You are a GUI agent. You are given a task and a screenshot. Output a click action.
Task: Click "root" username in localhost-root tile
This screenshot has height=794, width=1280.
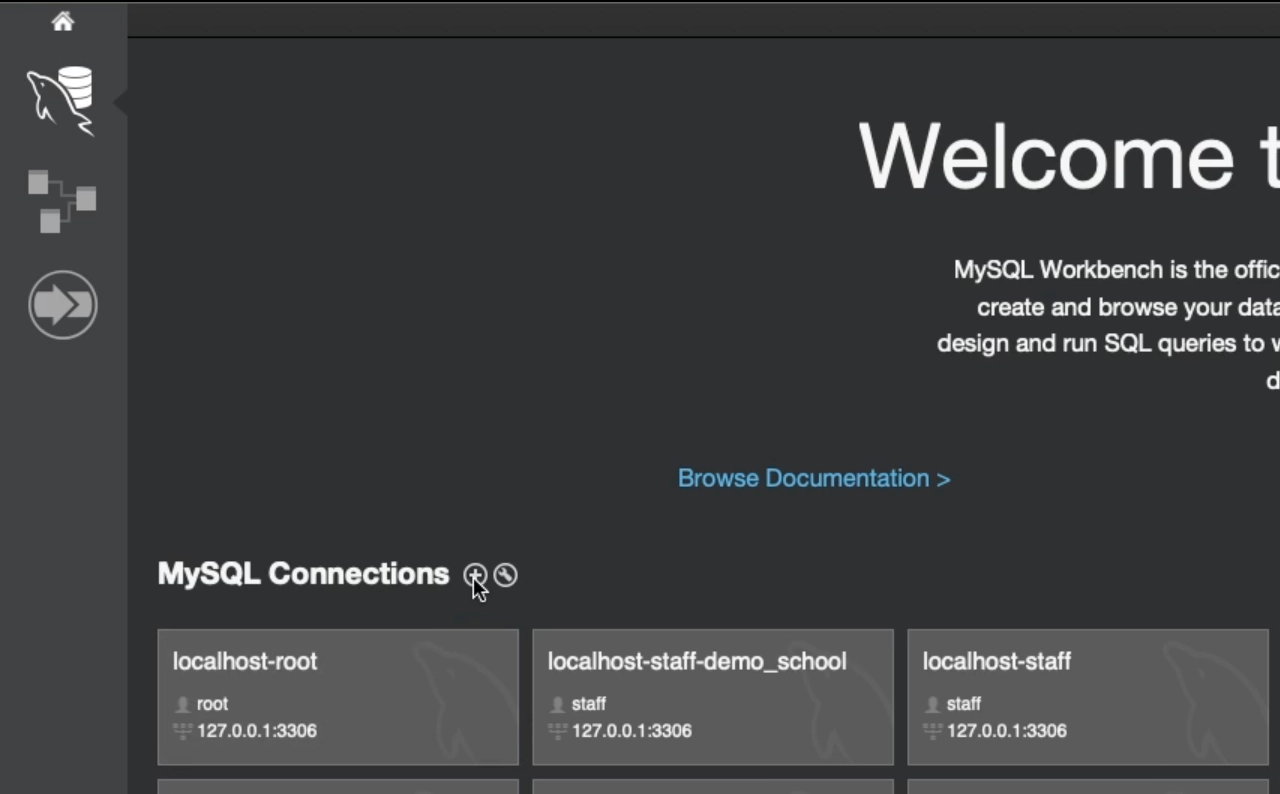(x=212, y=704)
